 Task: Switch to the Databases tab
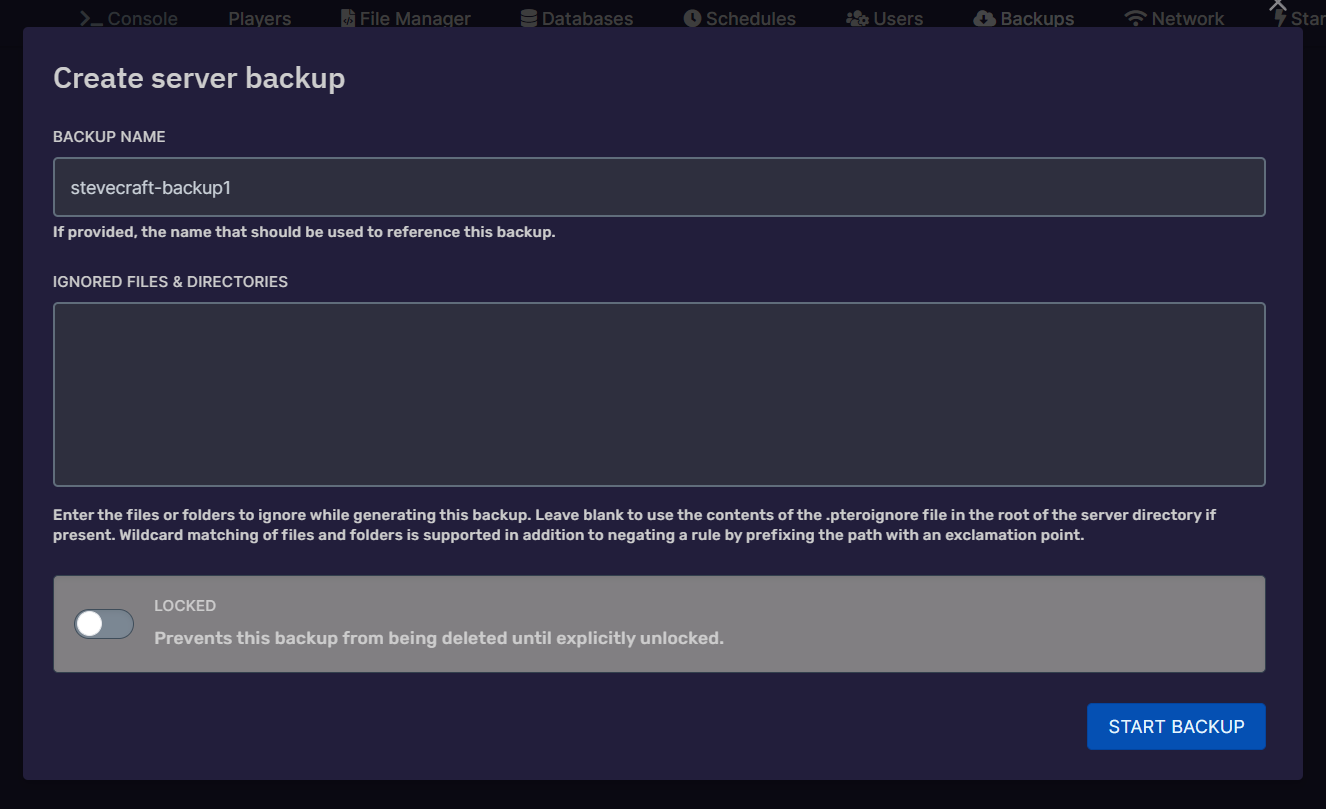(x=576, y=17)
